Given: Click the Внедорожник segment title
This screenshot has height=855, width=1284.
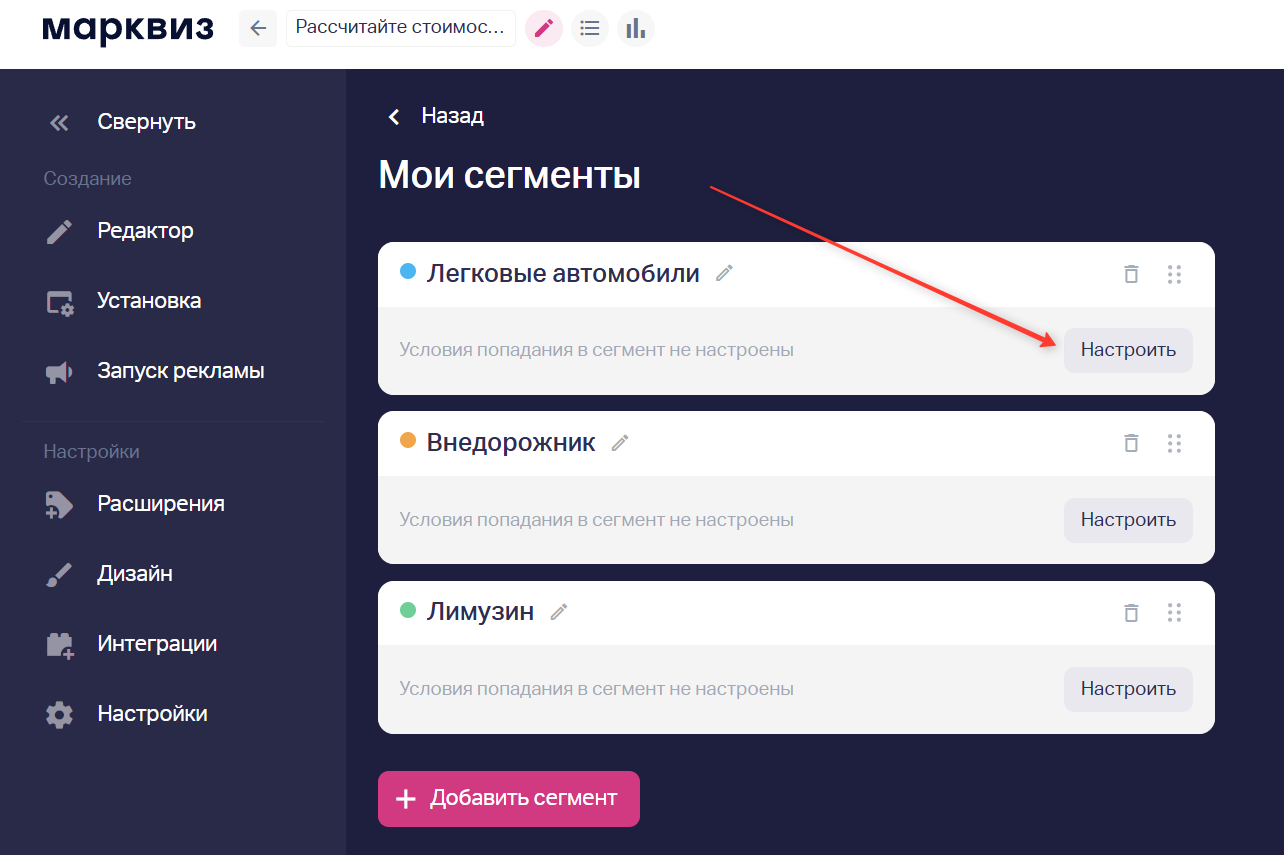Looking at the screenshot, I should [511, 442].
